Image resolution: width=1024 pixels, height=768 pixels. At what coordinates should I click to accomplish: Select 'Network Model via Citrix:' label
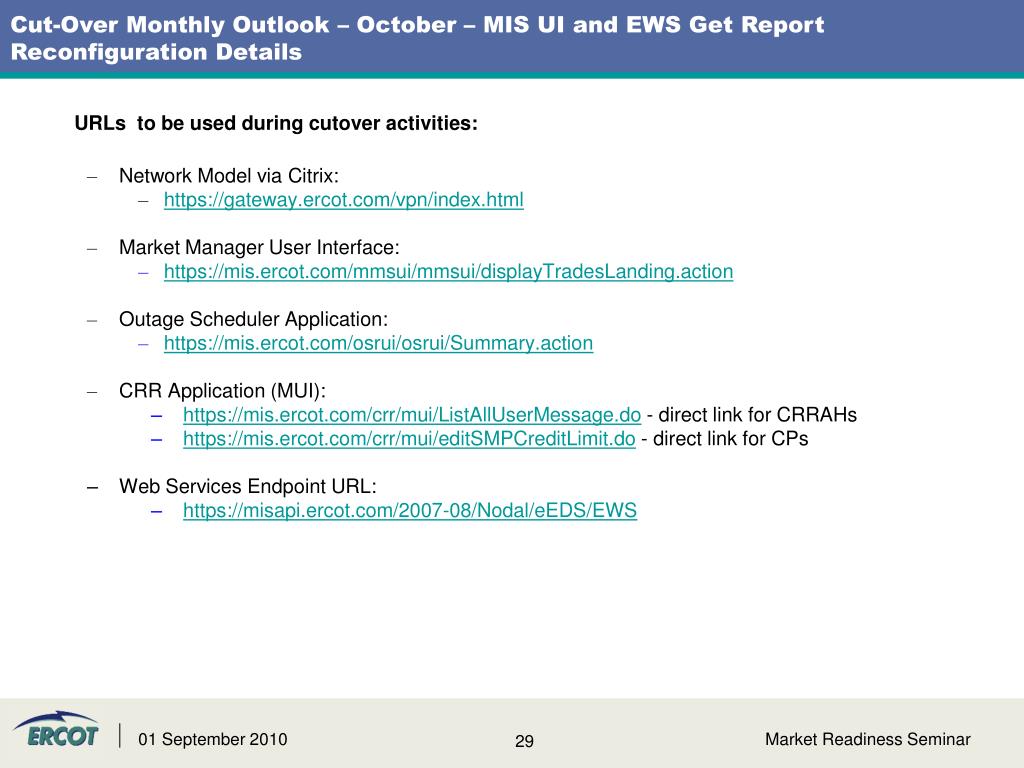[229, 176]
